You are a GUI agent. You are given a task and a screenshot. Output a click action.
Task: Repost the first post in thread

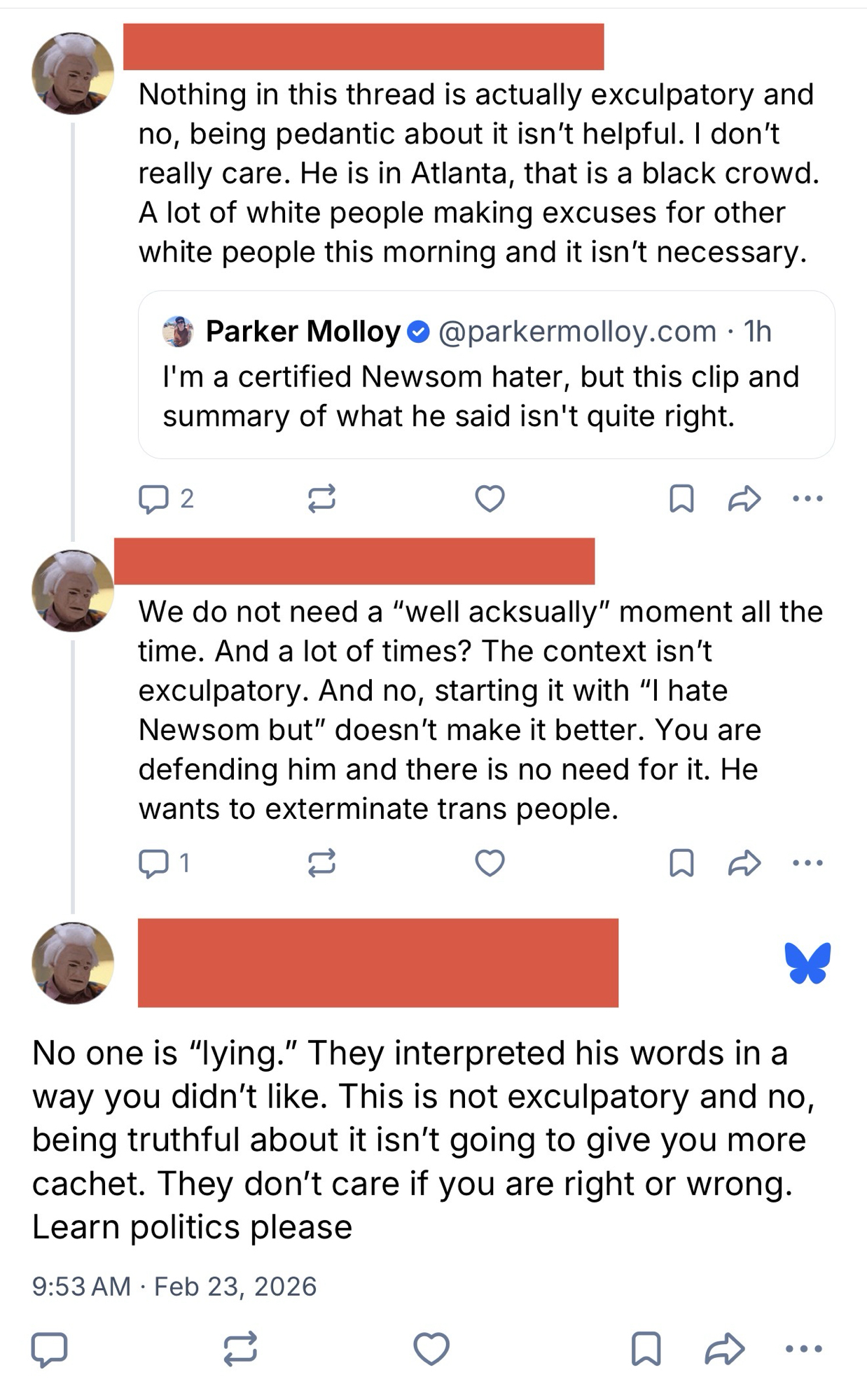321,499
